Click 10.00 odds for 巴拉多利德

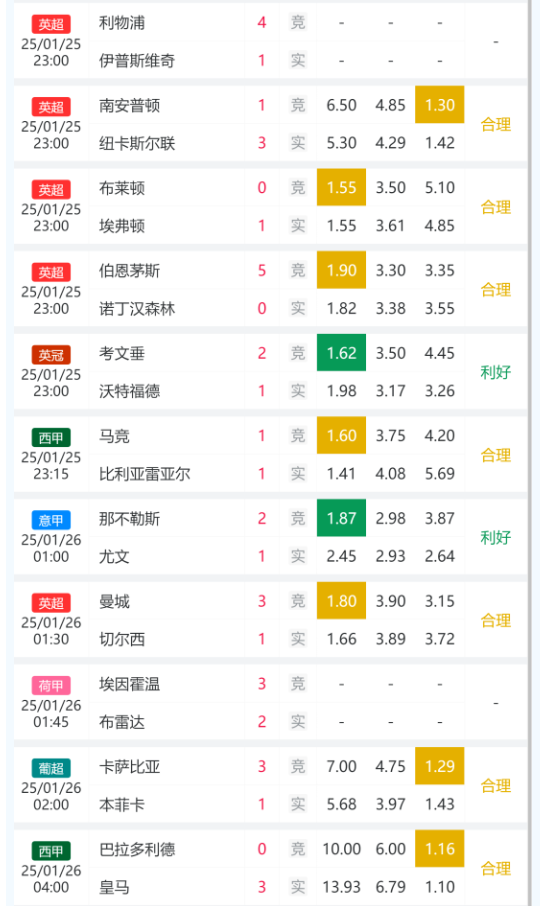pos(341,849)
